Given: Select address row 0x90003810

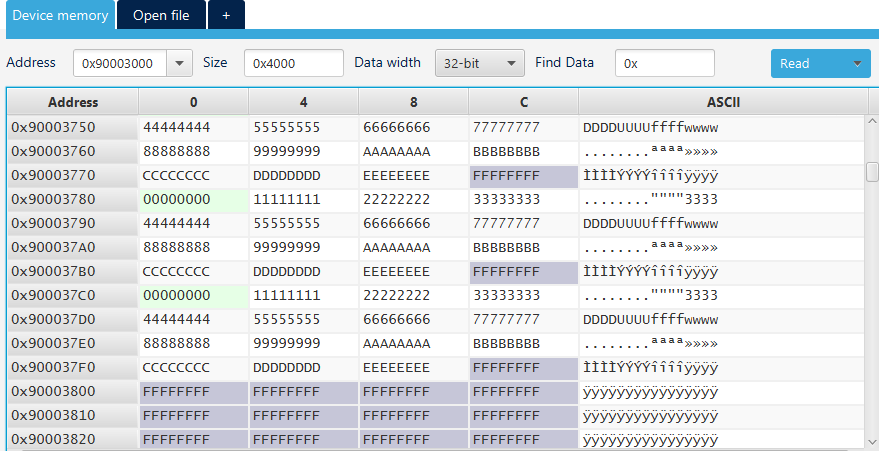Looking at the screenshot, I should (73, 416).
